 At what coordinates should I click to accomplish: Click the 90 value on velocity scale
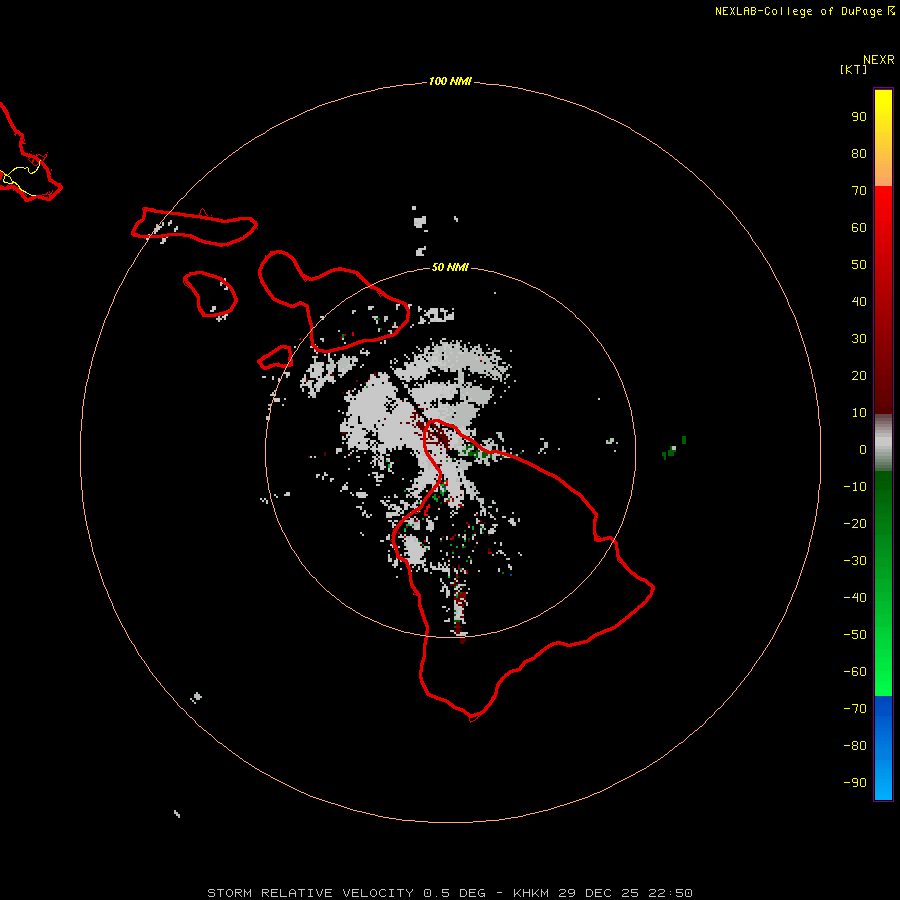859,117
